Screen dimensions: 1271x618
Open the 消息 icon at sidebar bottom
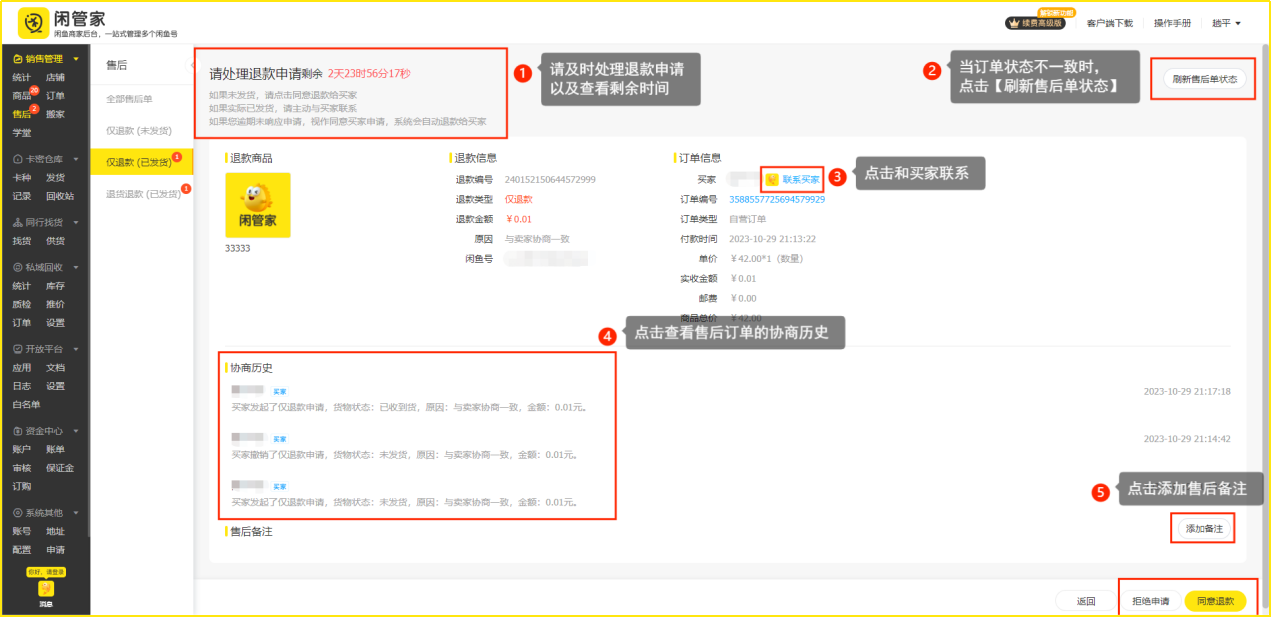(45, 590)
